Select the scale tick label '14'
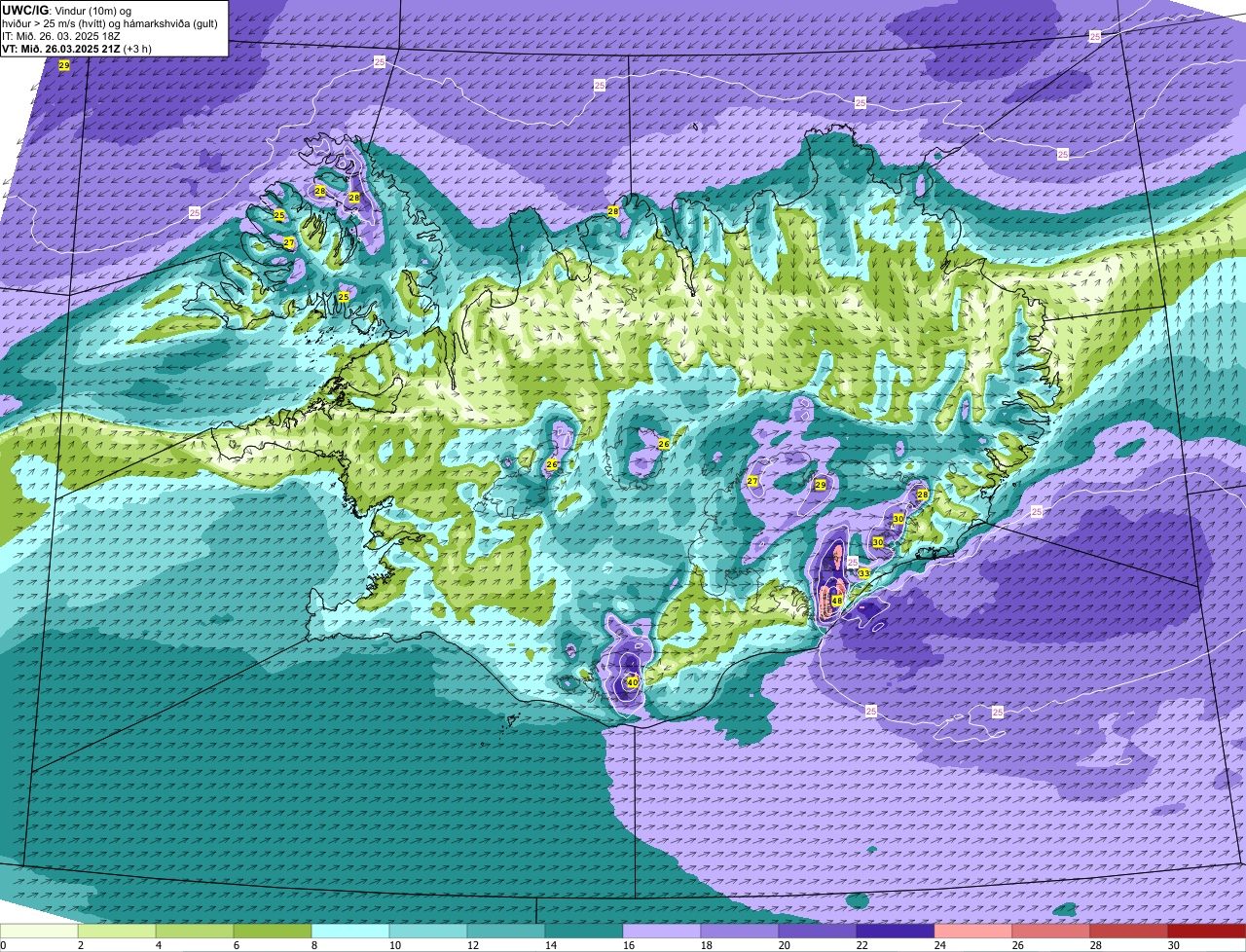Screen dimensions: 1246x952 [x=551, y=945]
